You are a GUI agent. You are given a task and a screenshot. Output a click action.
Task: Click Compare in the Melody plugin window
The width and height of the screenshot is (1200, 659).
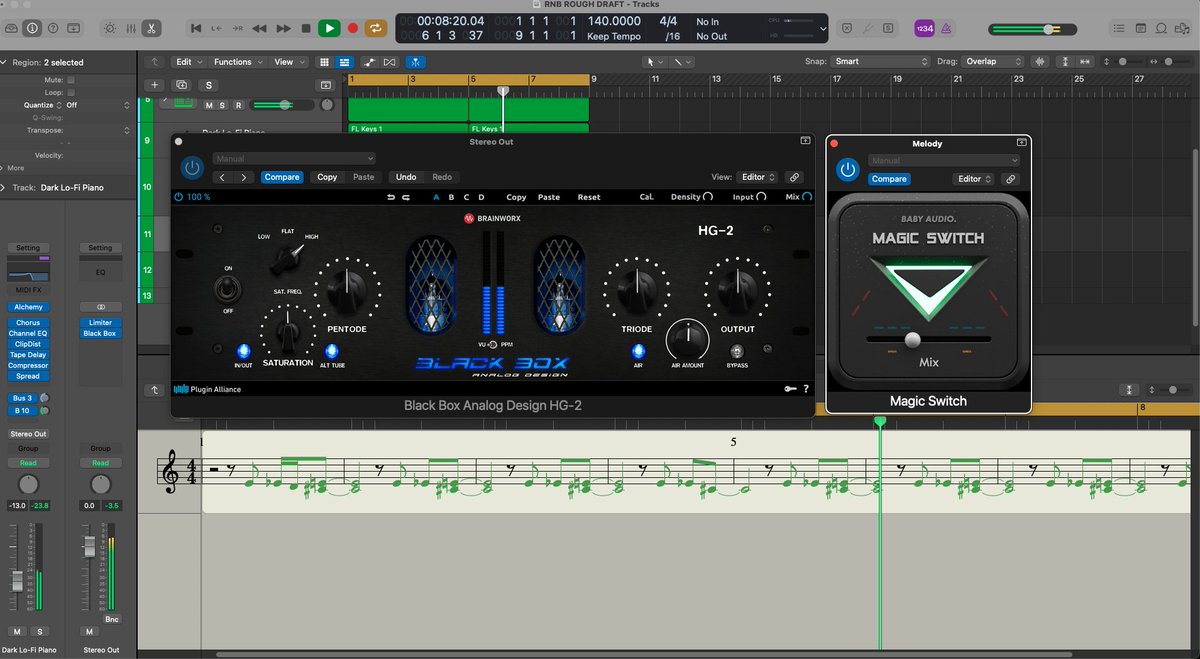point(888,179)
